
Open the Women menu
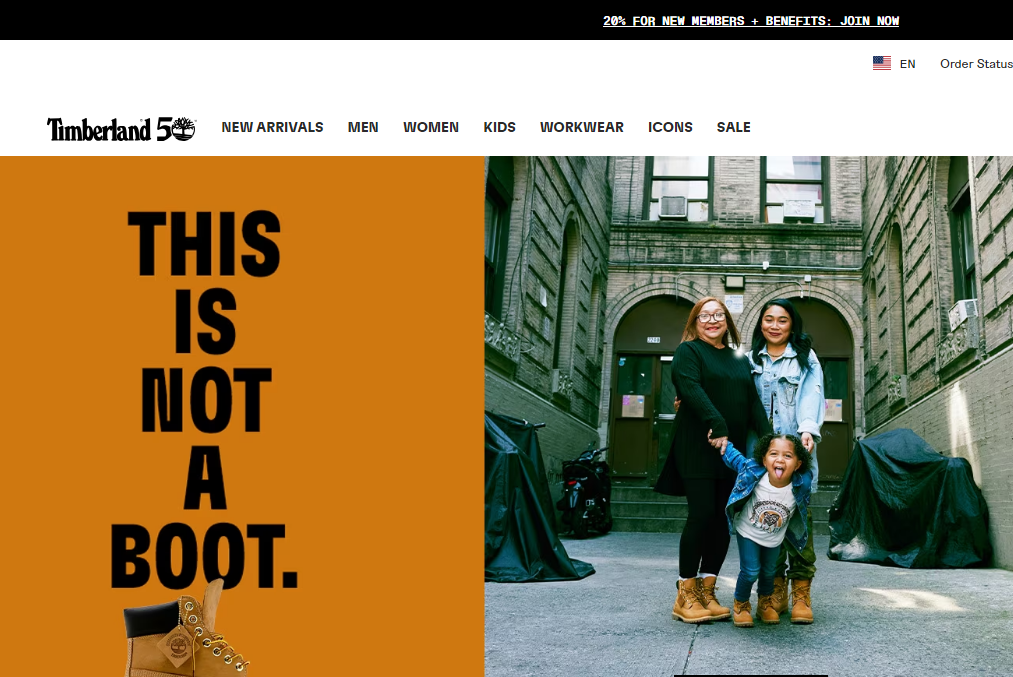tap(431, 127)
